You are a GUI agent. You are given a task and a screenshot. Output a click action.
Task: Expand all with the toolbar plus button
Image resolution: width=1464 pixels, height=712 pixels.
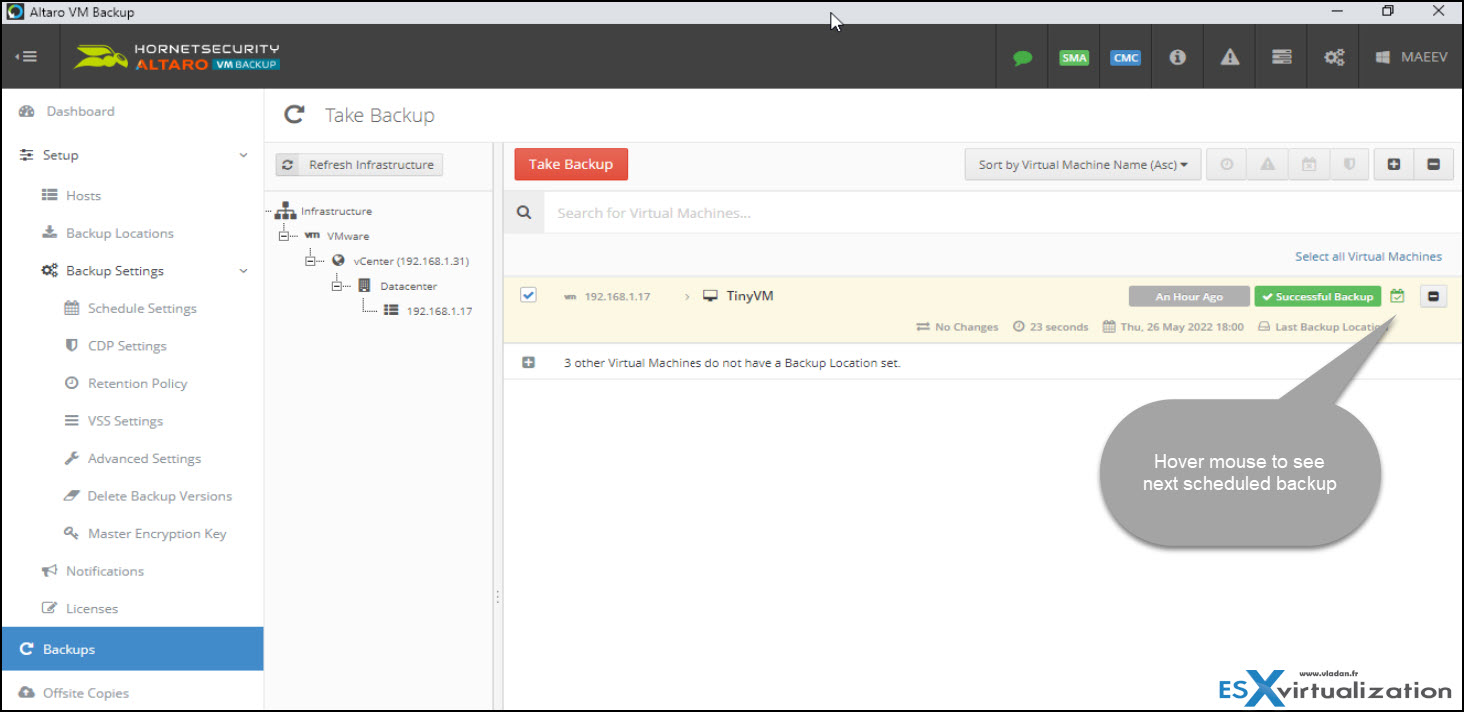(x=1394, y=165)
